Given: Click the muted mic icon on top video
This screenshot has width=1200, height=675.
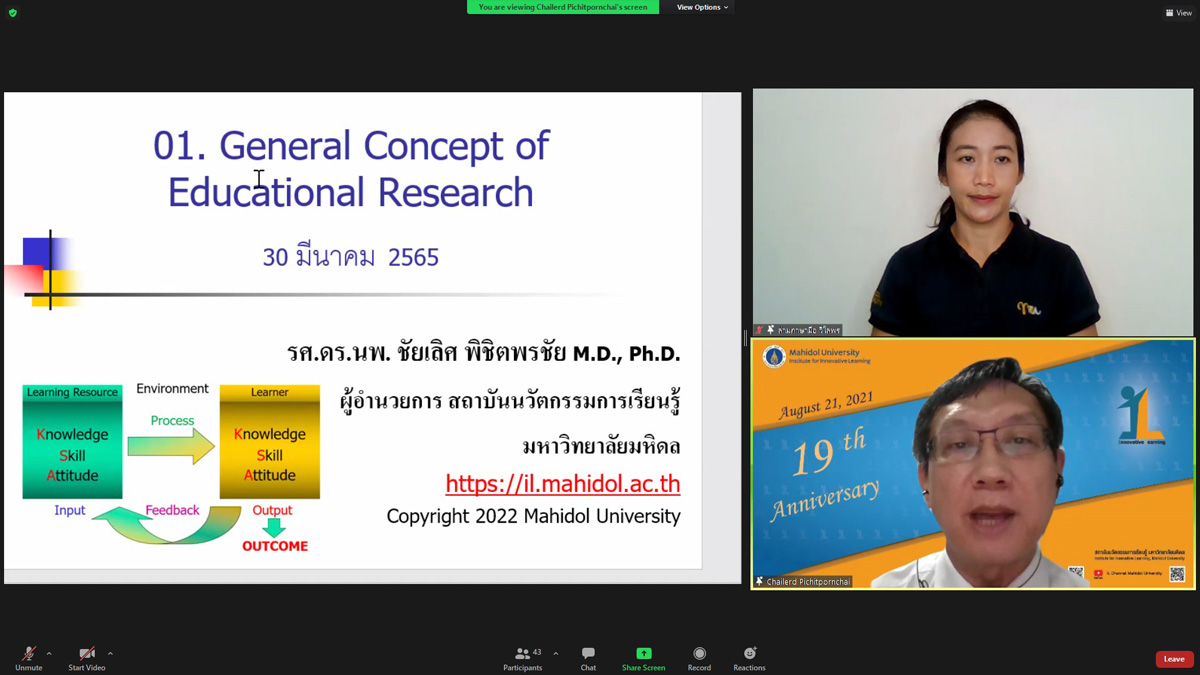Looking at the screenshot, I should point(760,330).
